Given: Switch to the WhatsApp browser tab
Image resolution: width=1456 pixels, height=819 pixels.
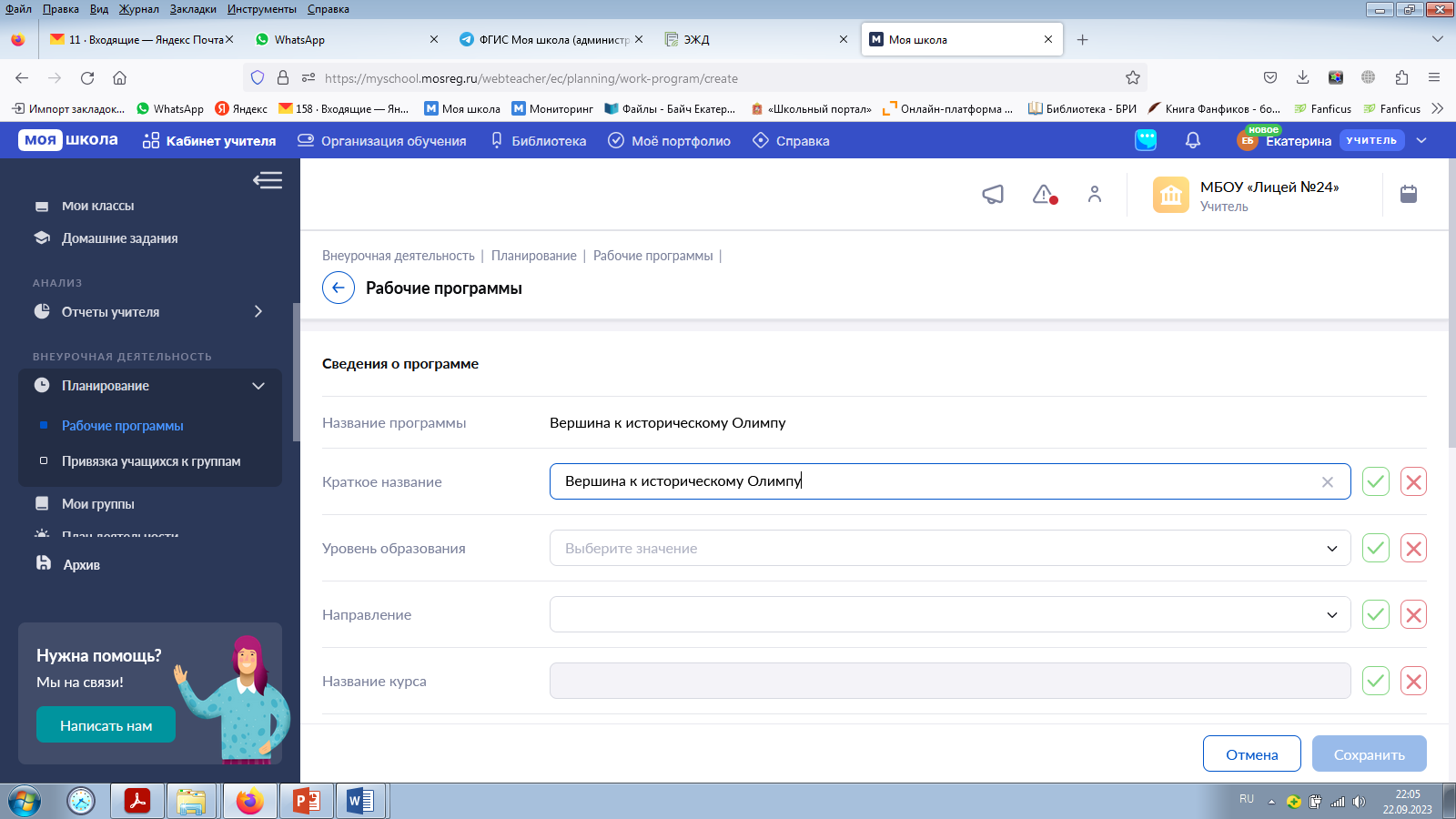Looking at the screenshot, I should coord(346,39).
